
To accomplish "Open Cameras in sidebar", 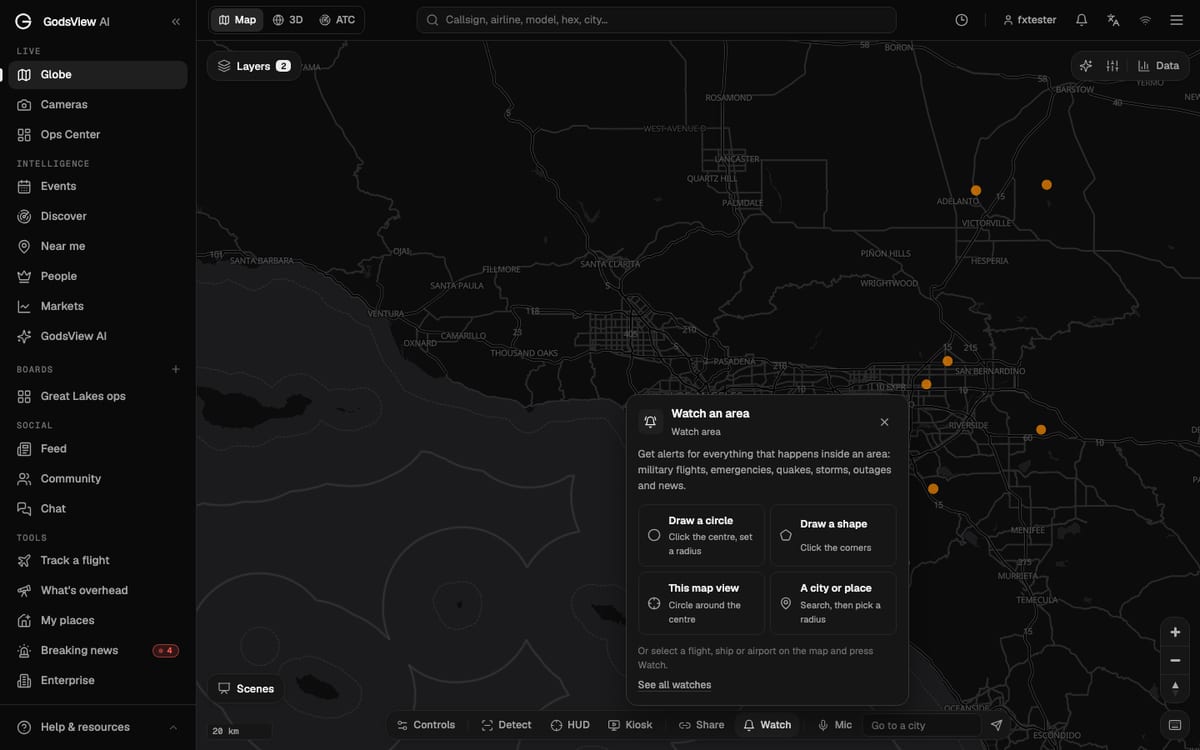I will coord(98,105).
